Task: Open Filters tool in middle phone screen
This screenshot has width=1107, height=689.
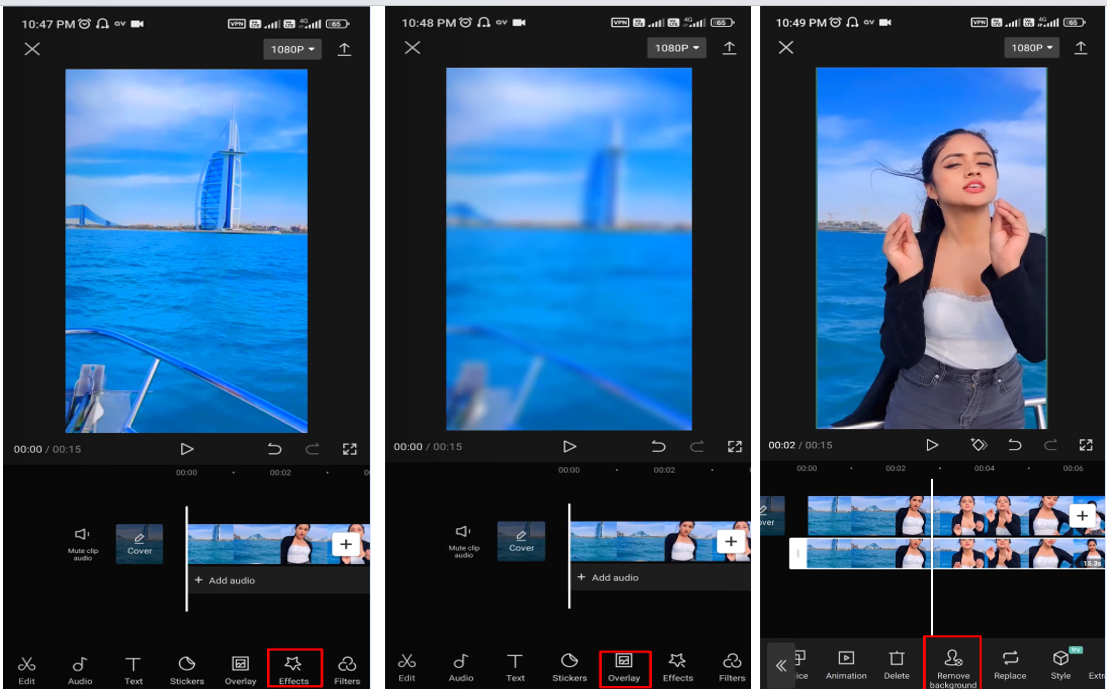Action: click(x=732, y=667)
